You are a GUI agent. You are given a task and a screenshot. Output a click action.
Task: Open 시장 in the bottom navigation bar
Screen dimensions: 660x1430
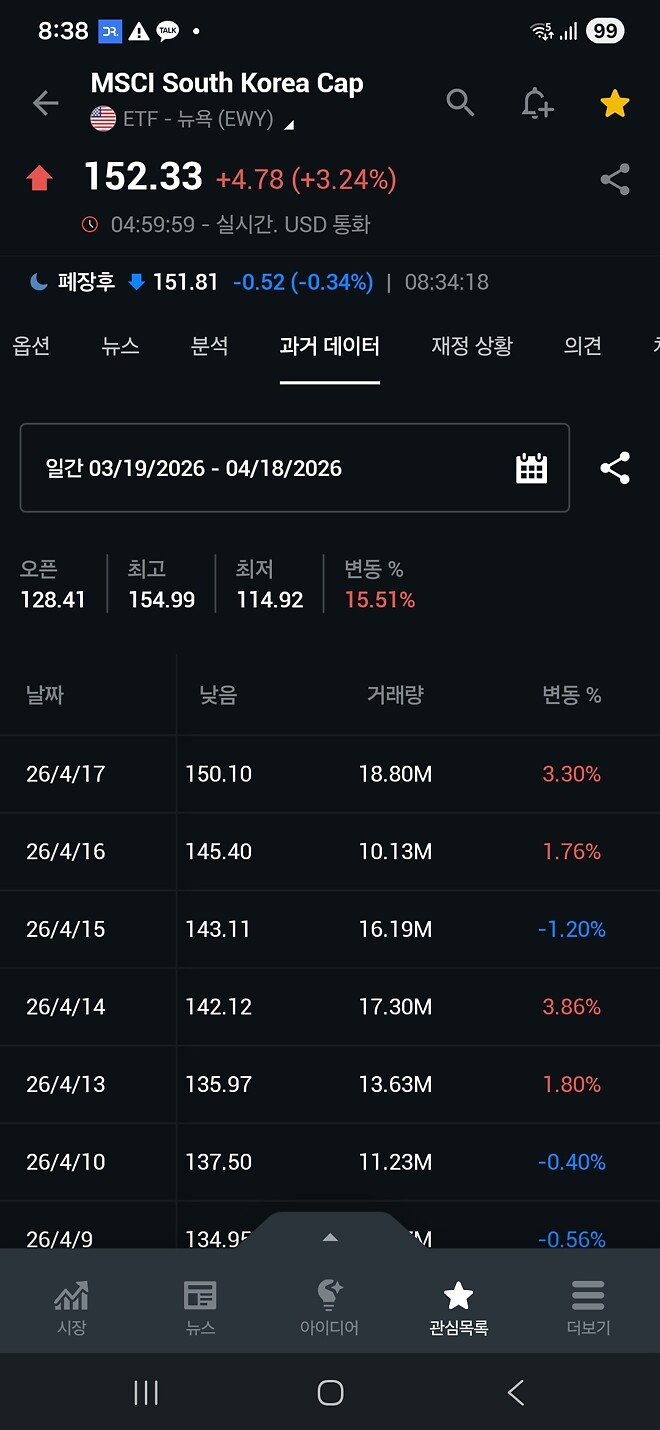[71, 1300]
